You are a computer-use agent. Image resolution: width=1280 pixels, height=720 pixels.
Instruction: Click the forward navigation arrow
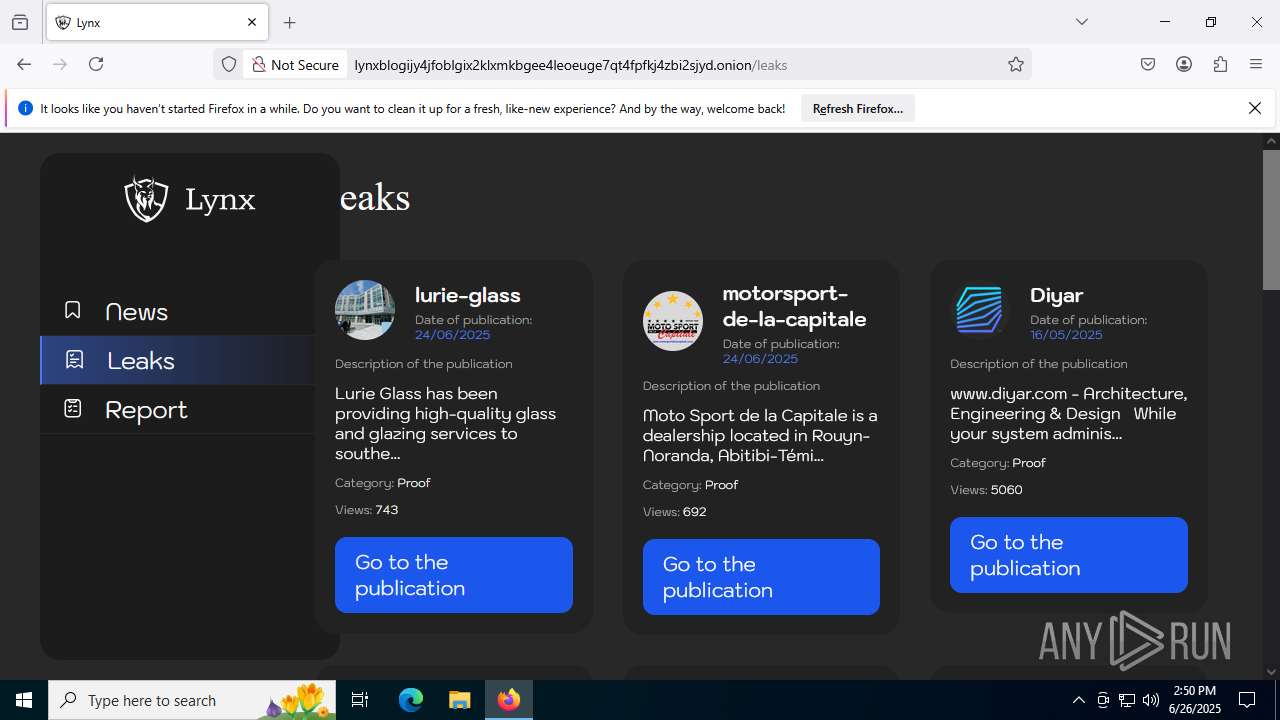click(x=60, y=64)
